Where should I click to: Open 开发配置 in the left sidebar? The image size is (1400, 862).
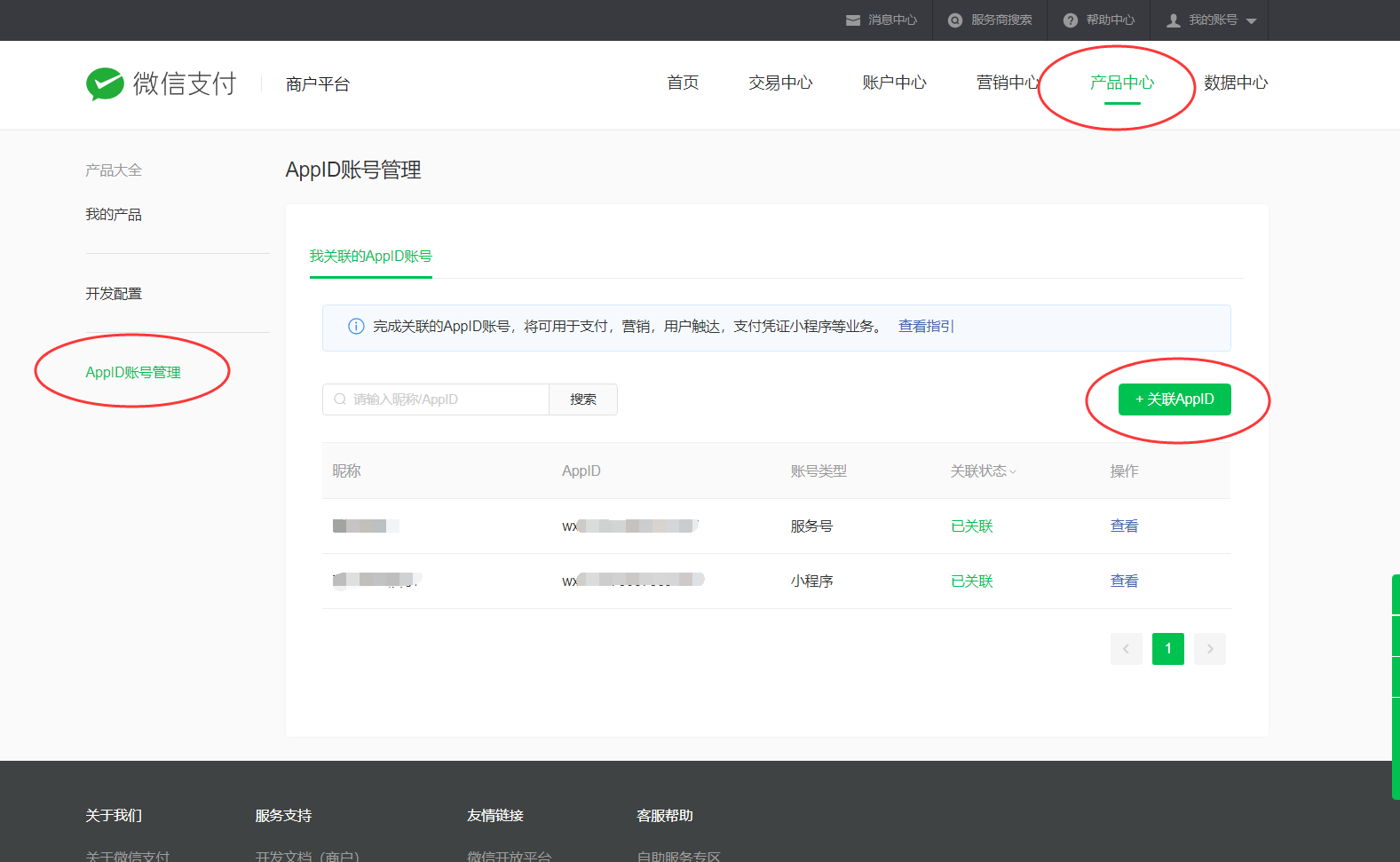coord(114,294)
